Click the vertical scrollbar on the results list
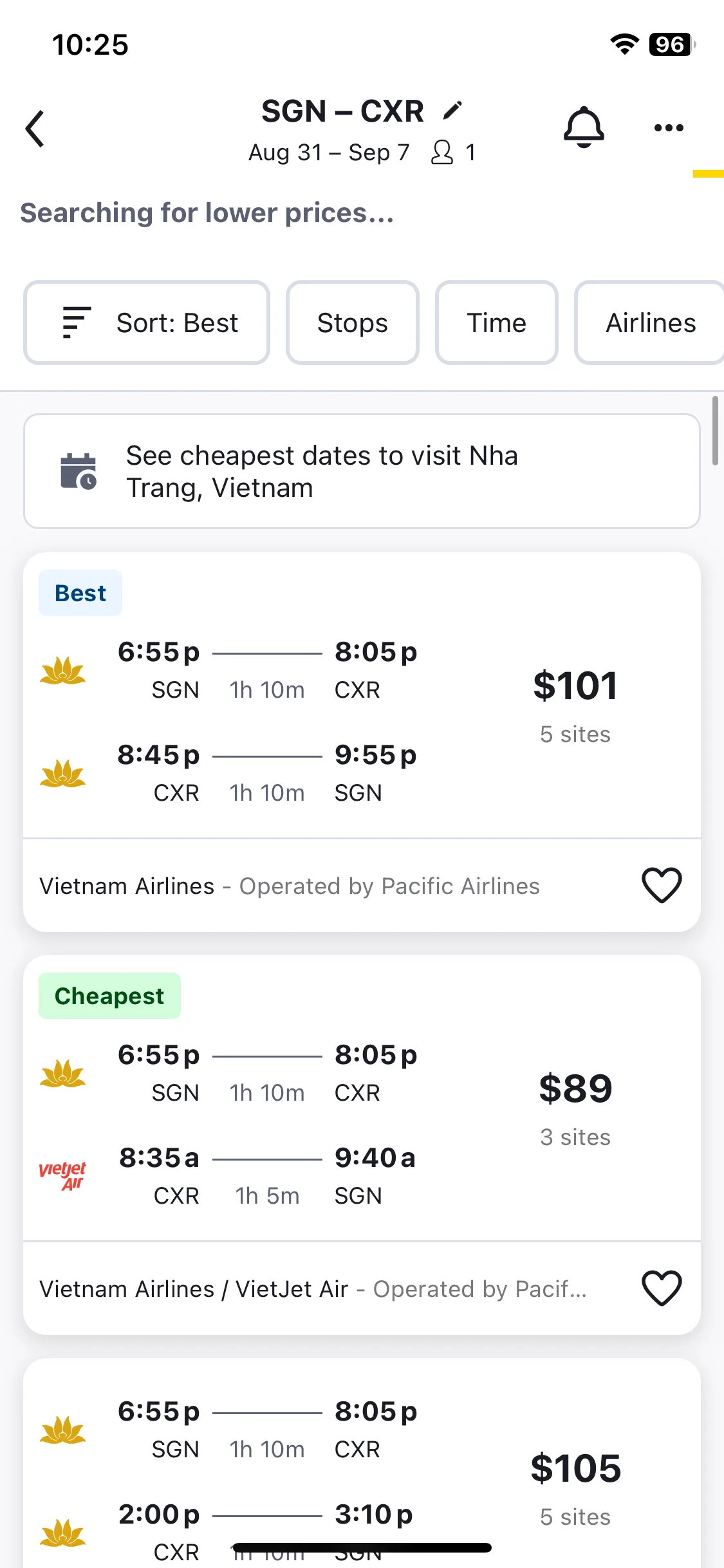This screenshot has height=1568, width=724. pos(715,430)
